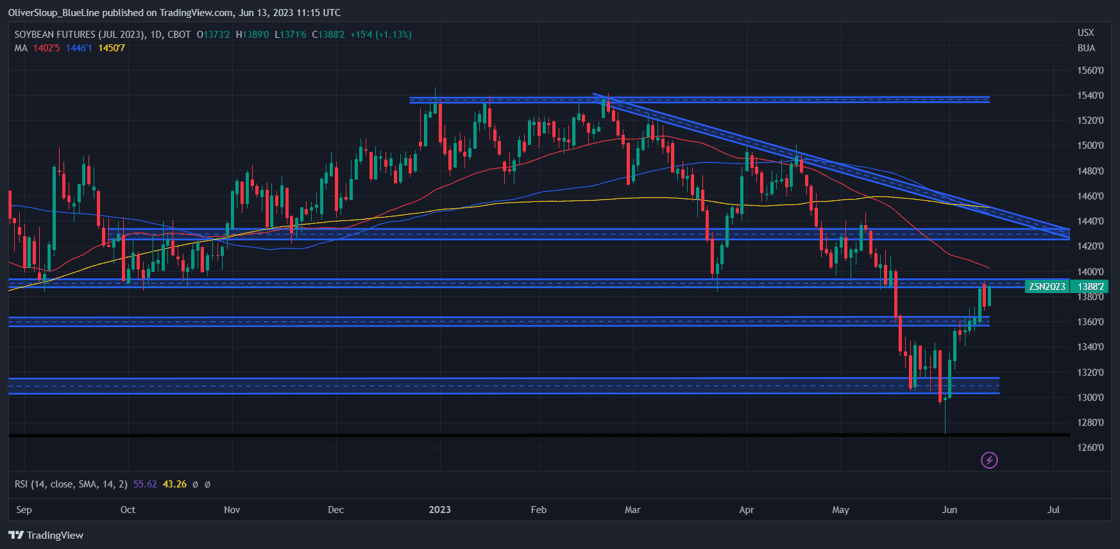Click the blue MA value 1446'1
Viewport: 1120px width, 549px height.
78,47
